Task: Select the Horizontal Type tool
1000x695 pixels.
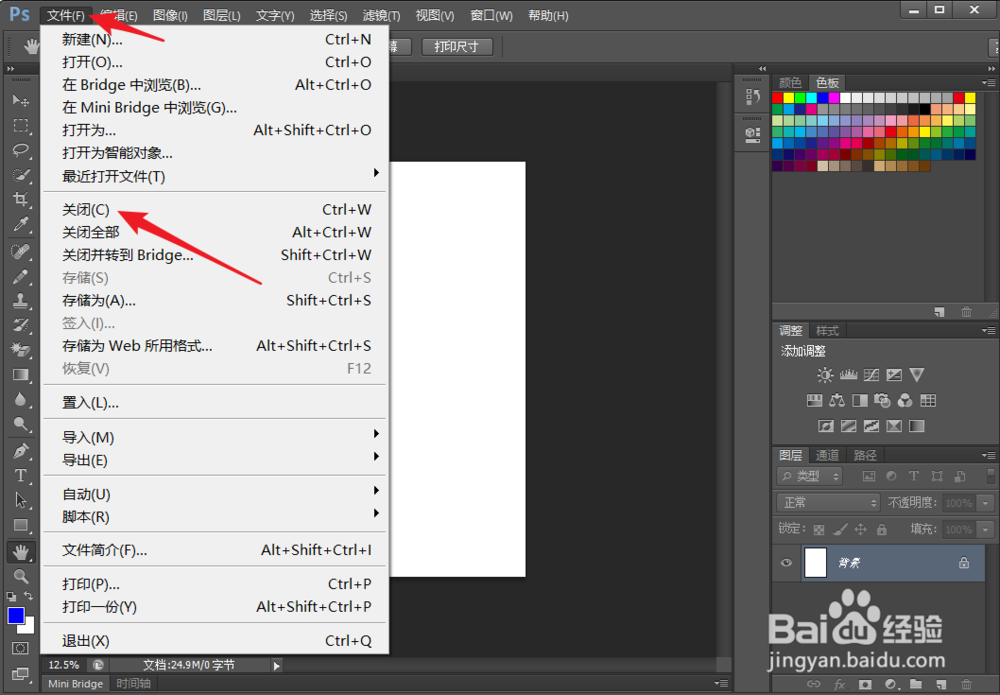Action: pyautogui.click(x=20, y=476)
